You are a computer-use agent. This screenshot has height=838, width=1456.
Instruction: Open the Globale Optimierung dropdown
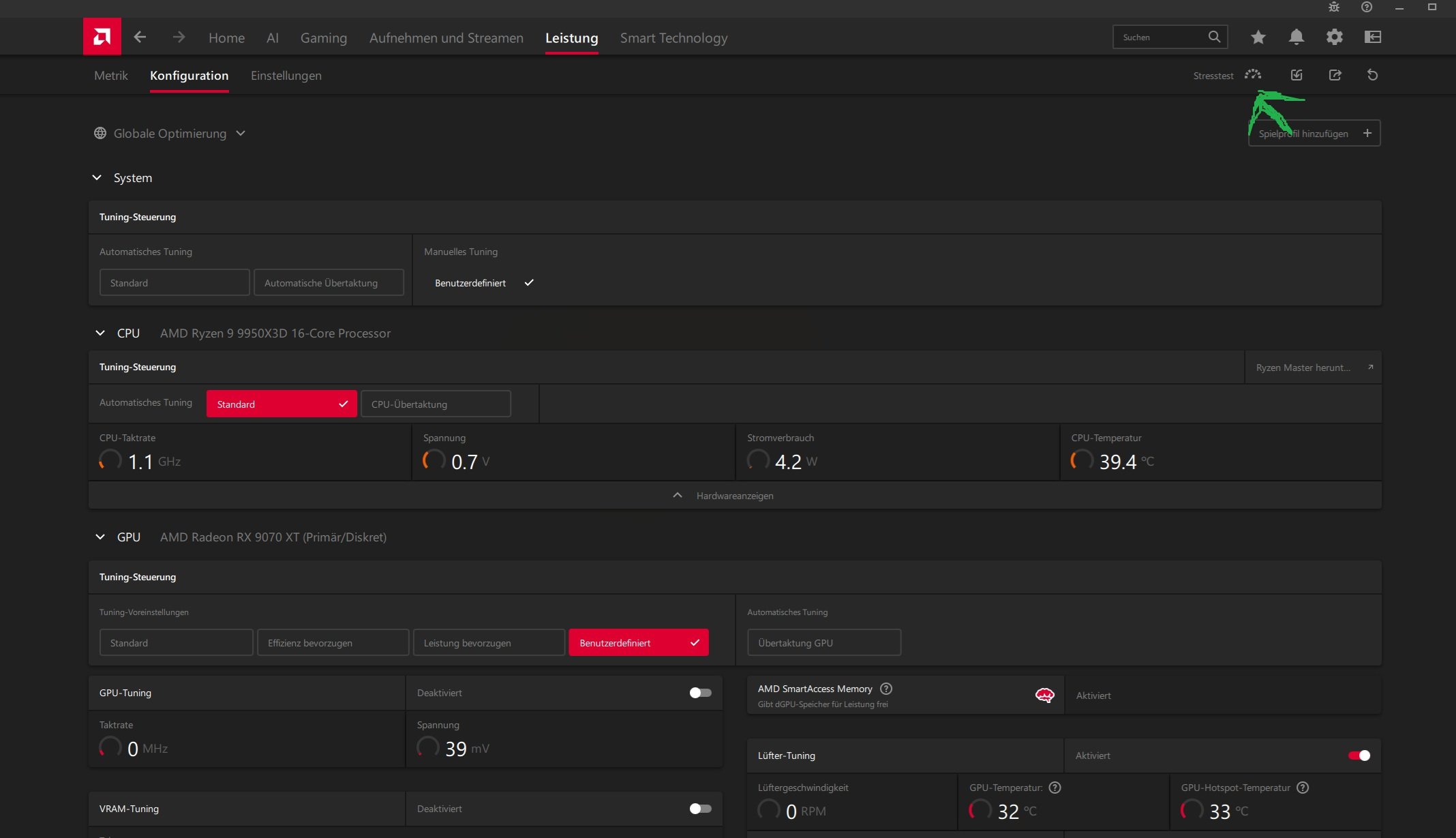[170, 134]
